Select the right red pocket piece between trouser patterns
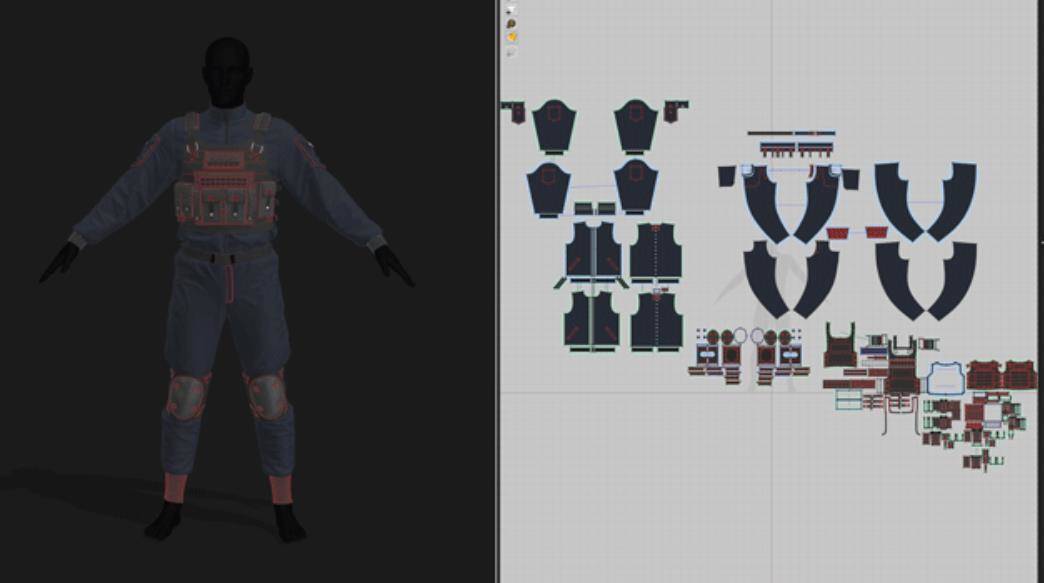Viewport: 1044px width, 583px height. click(x=876, y=233)
